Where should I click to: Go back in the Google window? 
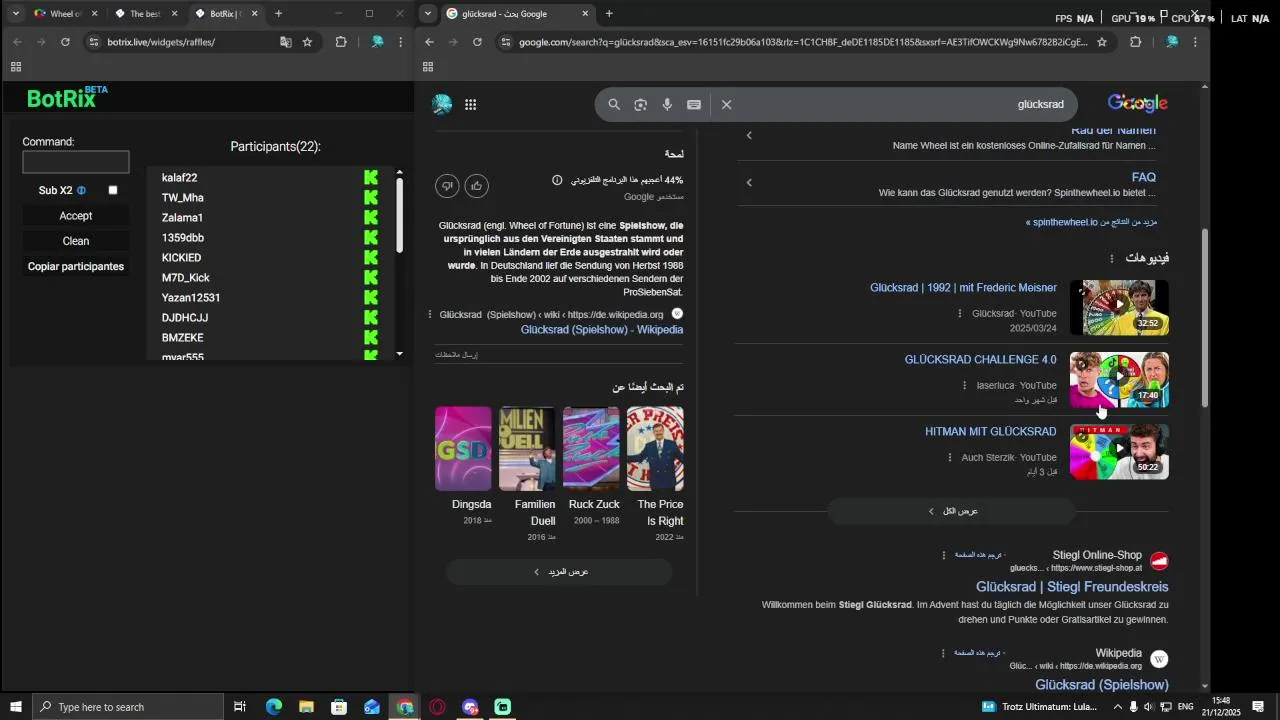click(430, 42)
